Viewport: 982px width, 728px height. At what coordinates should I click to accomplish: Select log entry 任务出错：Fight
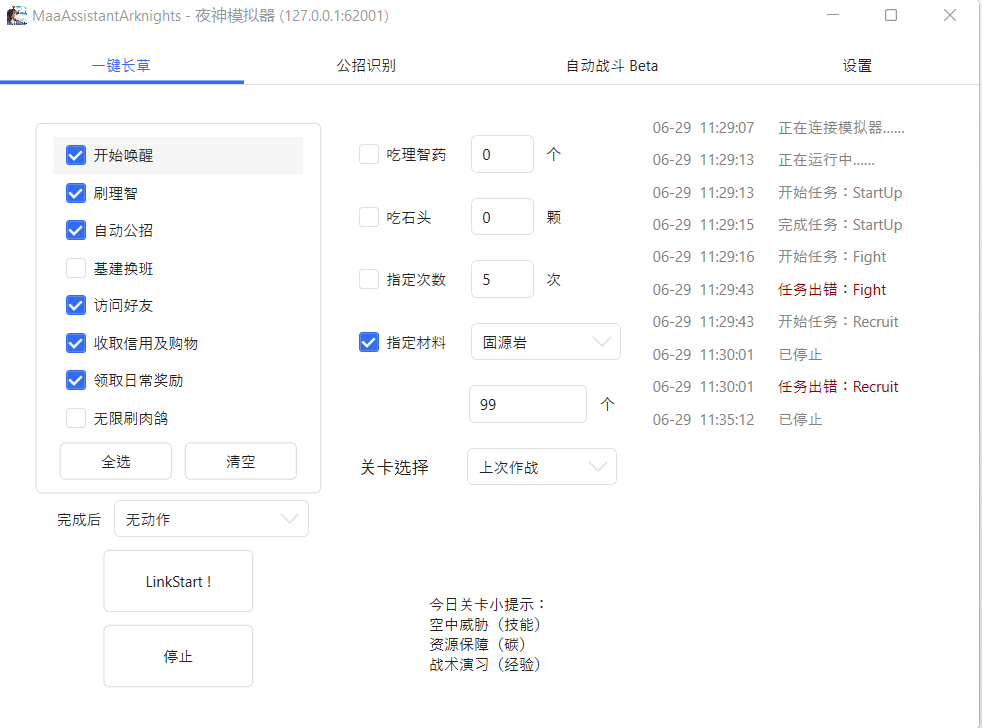pyautogui.click(x=832, y=289)
